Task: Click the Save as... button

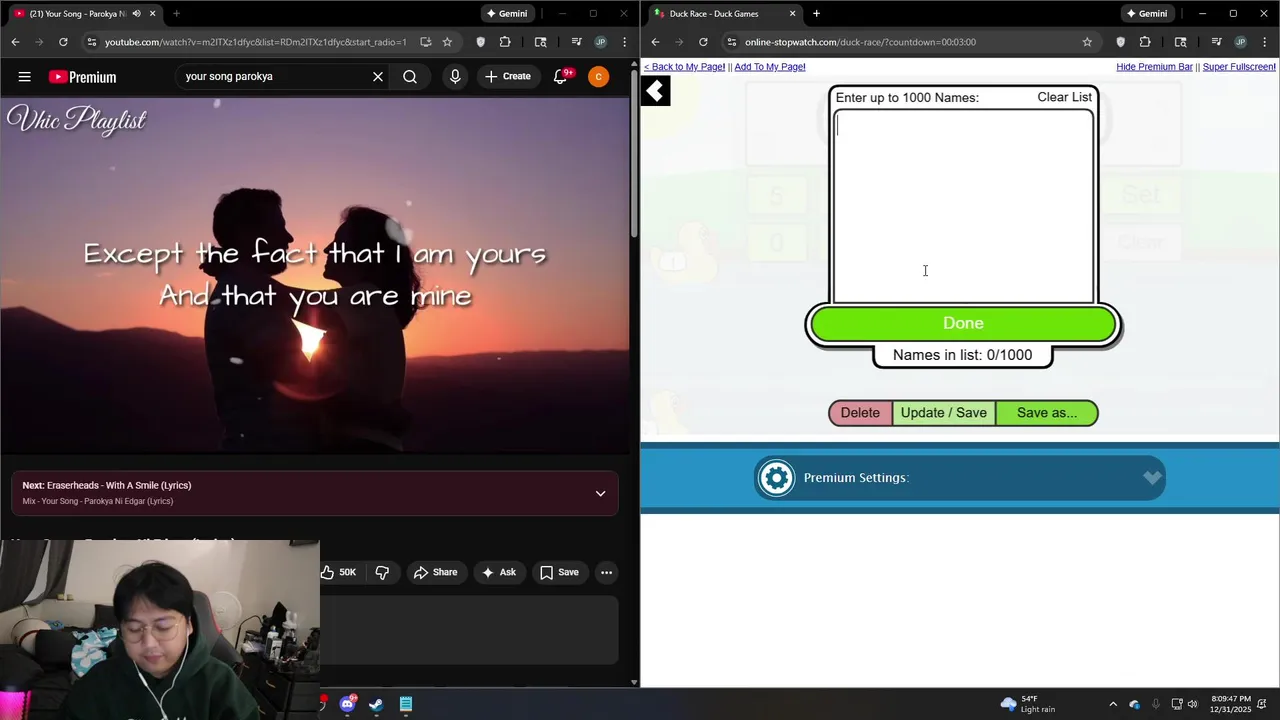Action: (x=1047, y=413)
